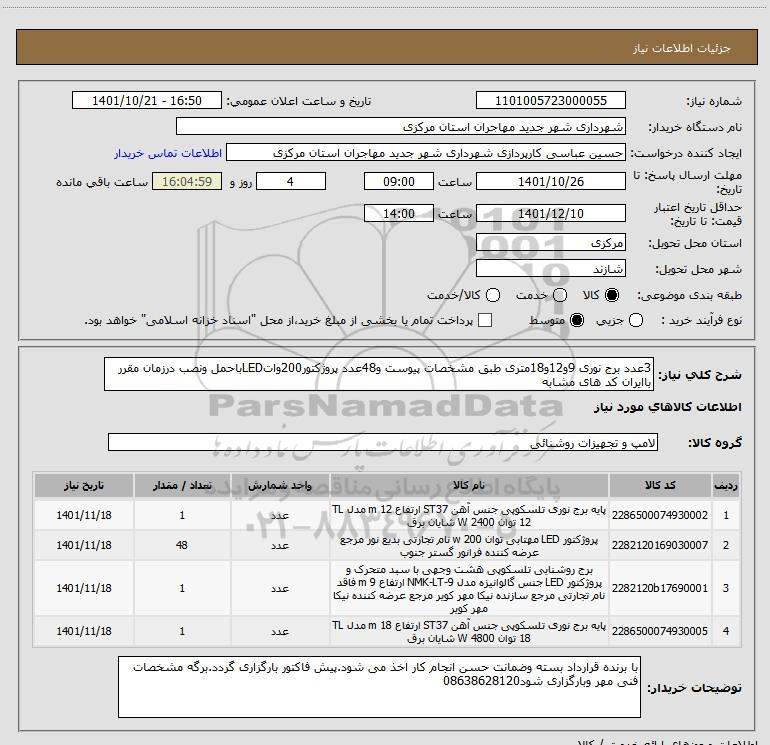Click the ردیف column header

click(726, 485)
